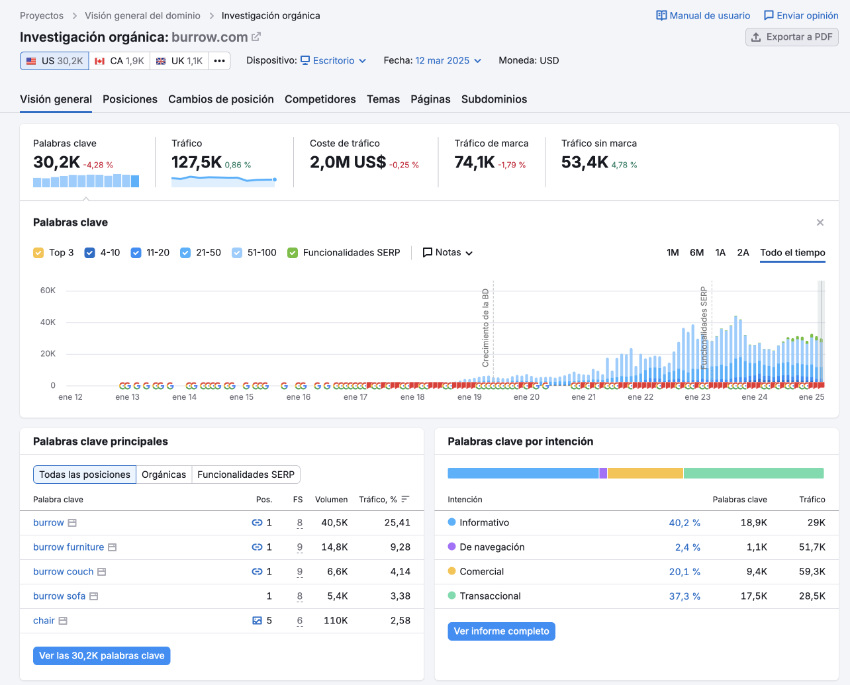Select Visión general tab

click(56, 99)
